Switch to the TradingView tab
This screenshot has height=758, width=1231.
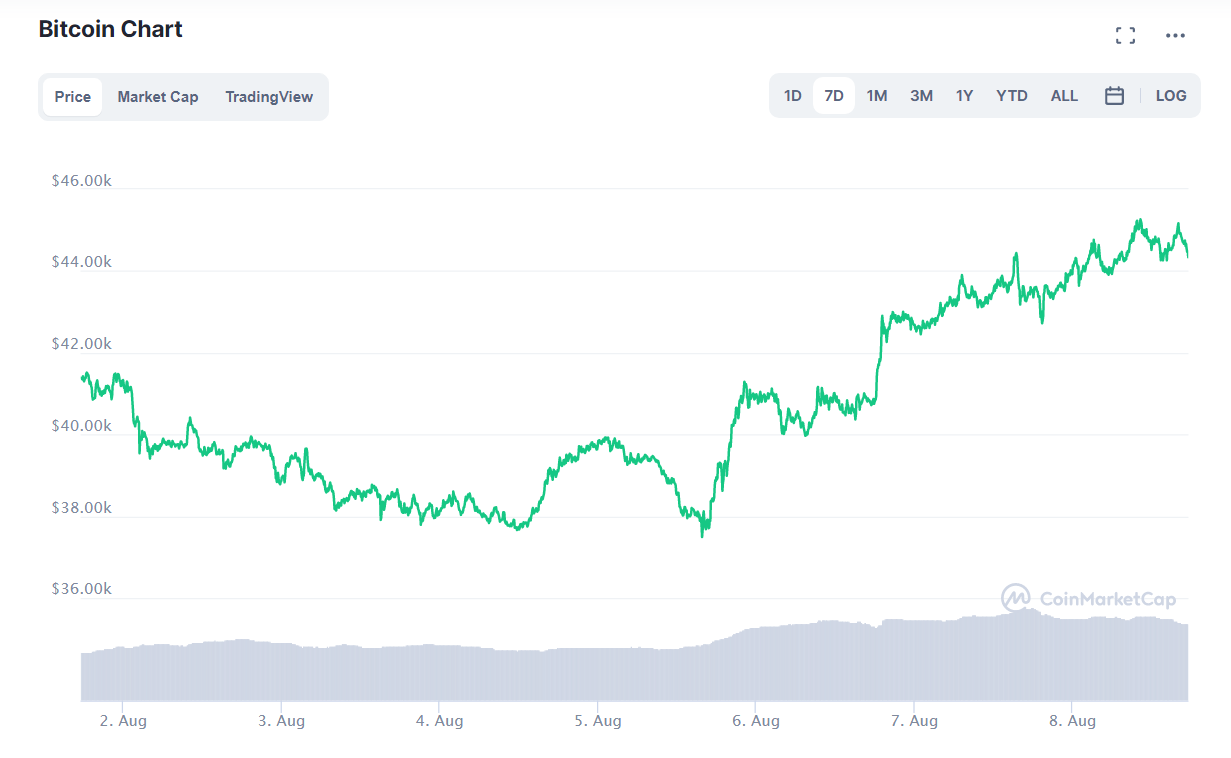pos(269,96)
